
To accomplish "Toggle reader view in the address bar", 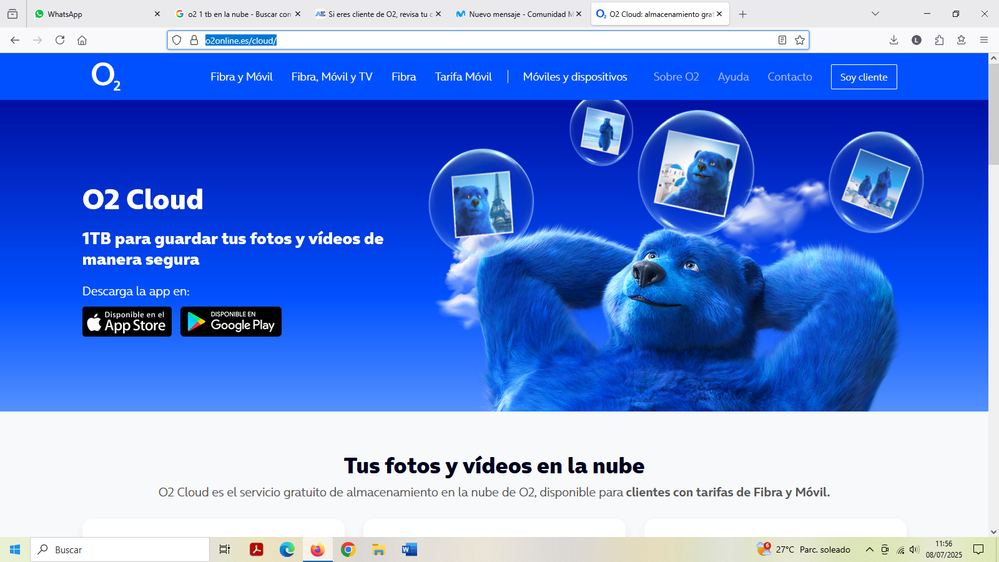I will click(x=782, y=40).
